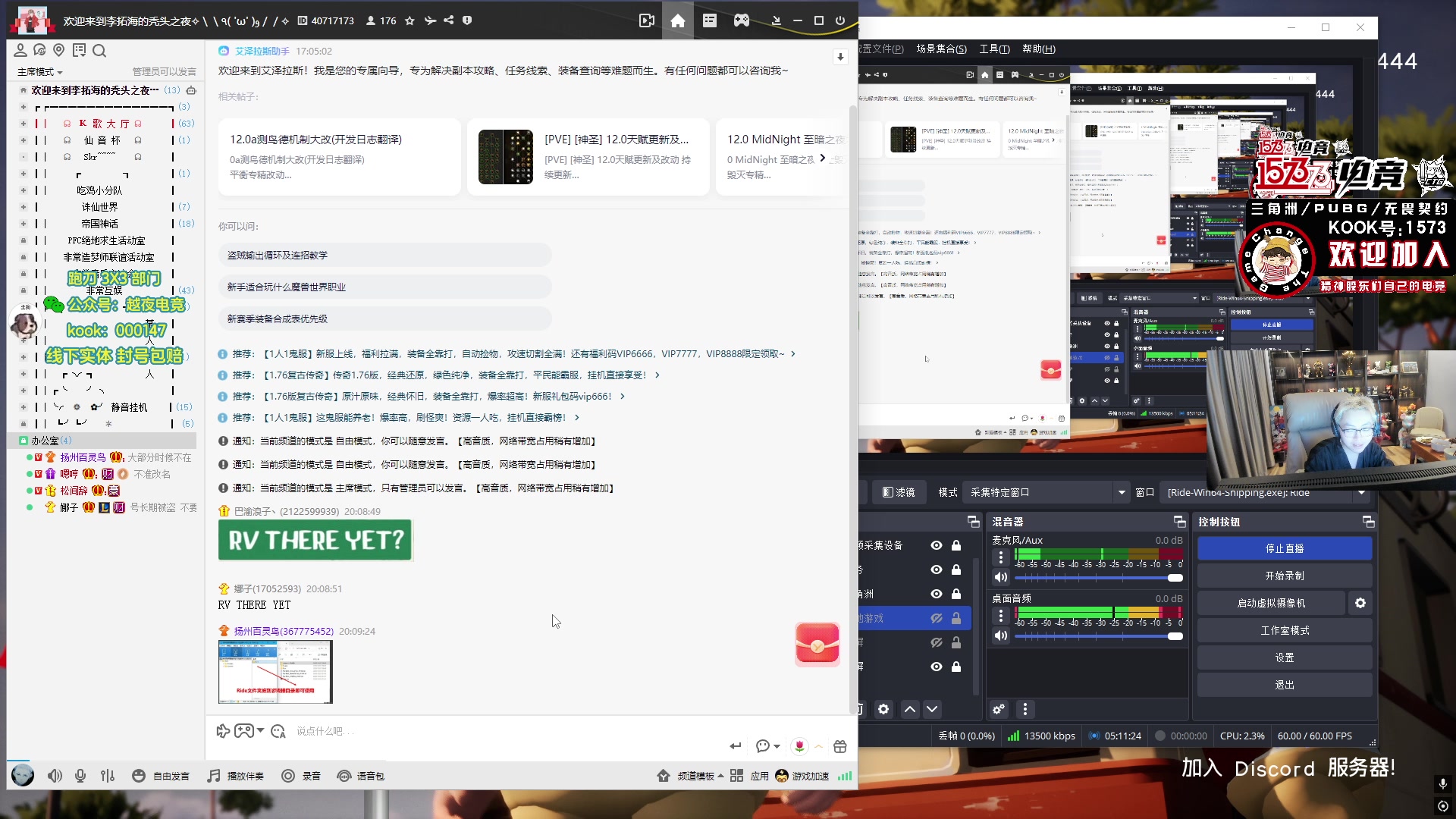Screen dimensions: 1456x819
Task: Expand the 频道模板 menu in bottom bar
Action: 695,776
